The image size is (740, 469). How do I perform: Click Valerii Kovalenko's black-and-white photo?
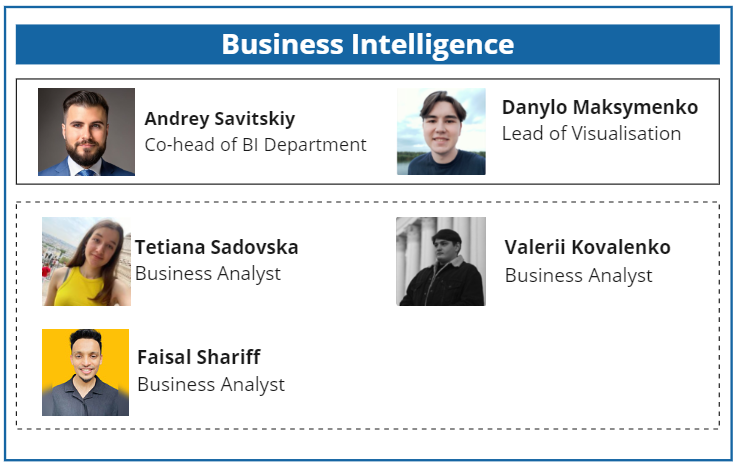click(x=441, y=261)
